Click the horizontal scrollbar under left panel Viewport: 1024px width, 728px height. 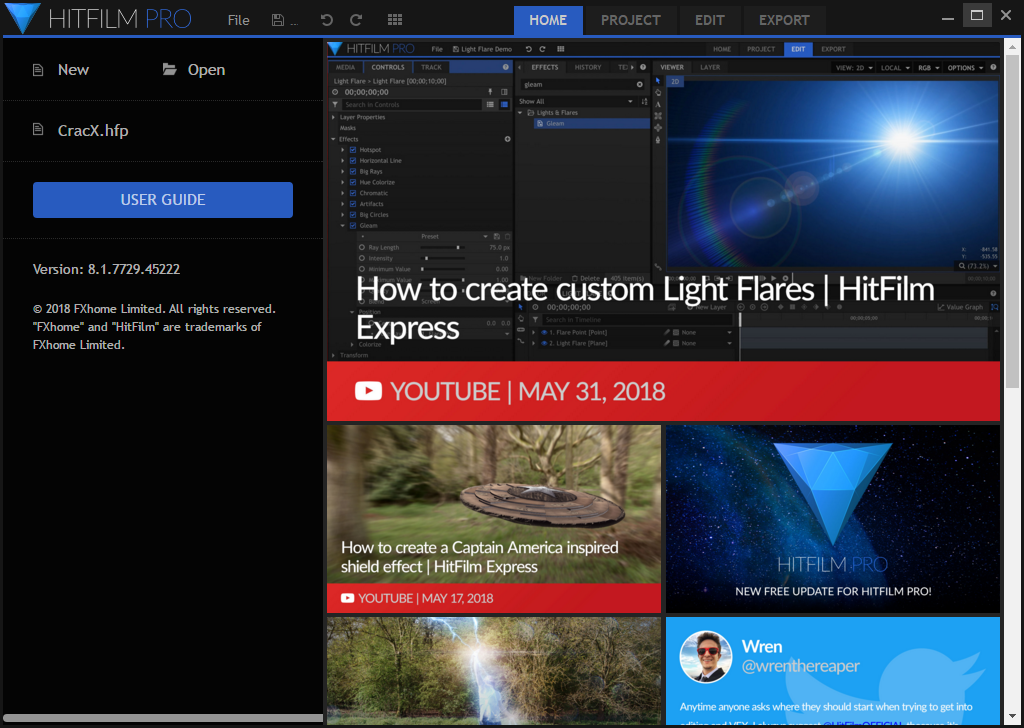(x=163, y=718)
